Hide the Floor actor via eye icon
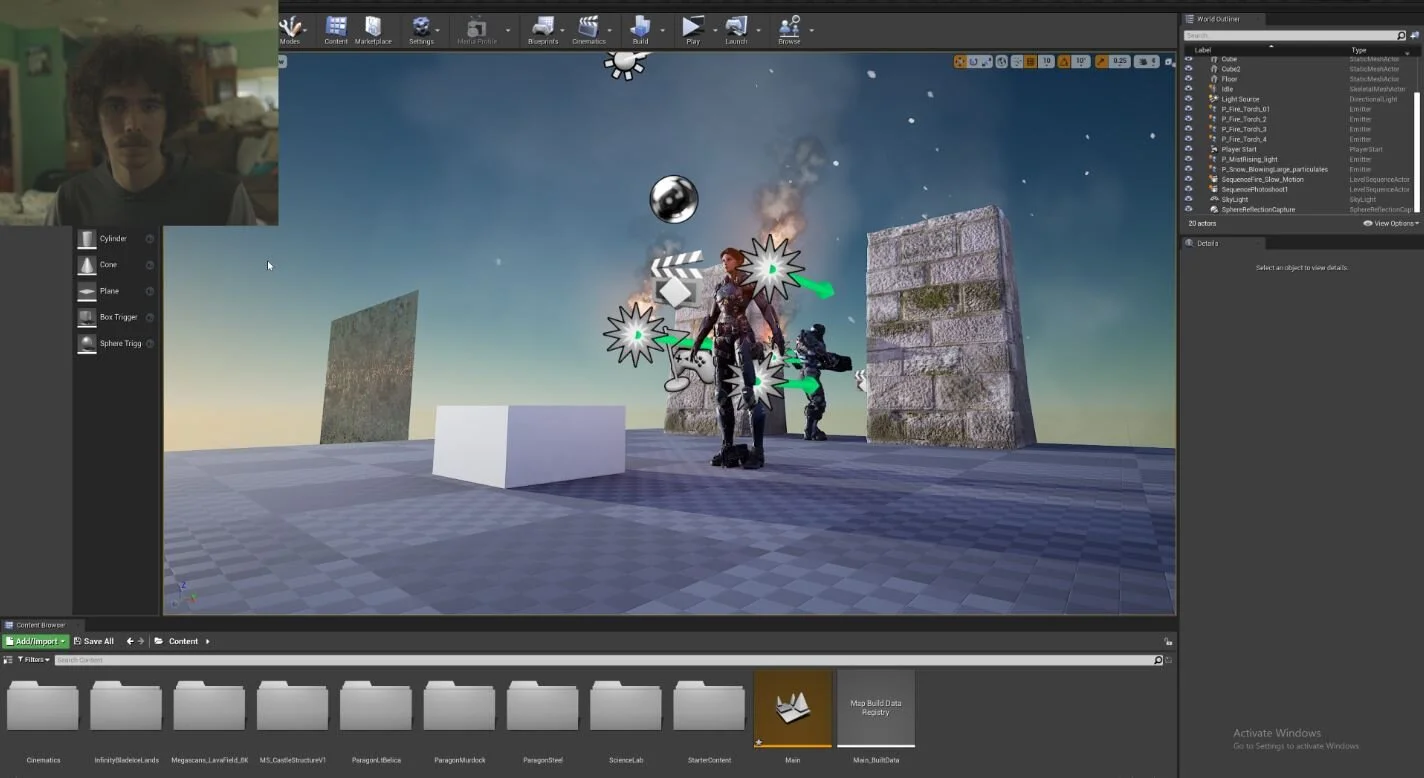This screenshot has height=778, width=1424. pyautogui.click(x=1189, y=79)
